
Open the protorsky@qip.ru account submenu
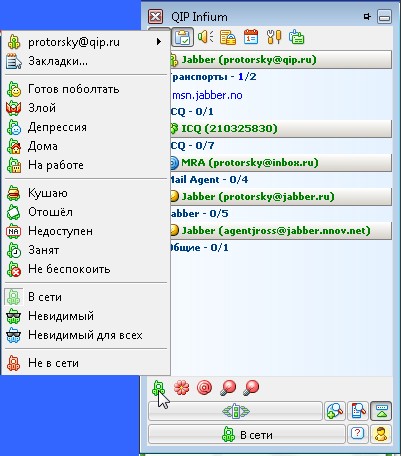85,42
